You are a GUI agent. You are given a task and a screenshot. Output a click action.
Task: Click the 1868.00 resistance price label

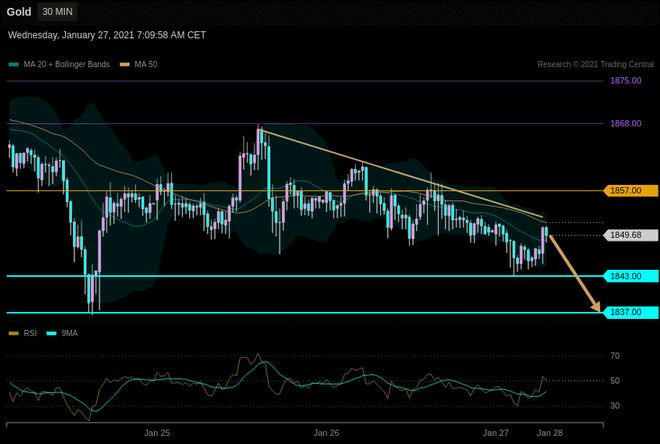click(x=625, y=123)
